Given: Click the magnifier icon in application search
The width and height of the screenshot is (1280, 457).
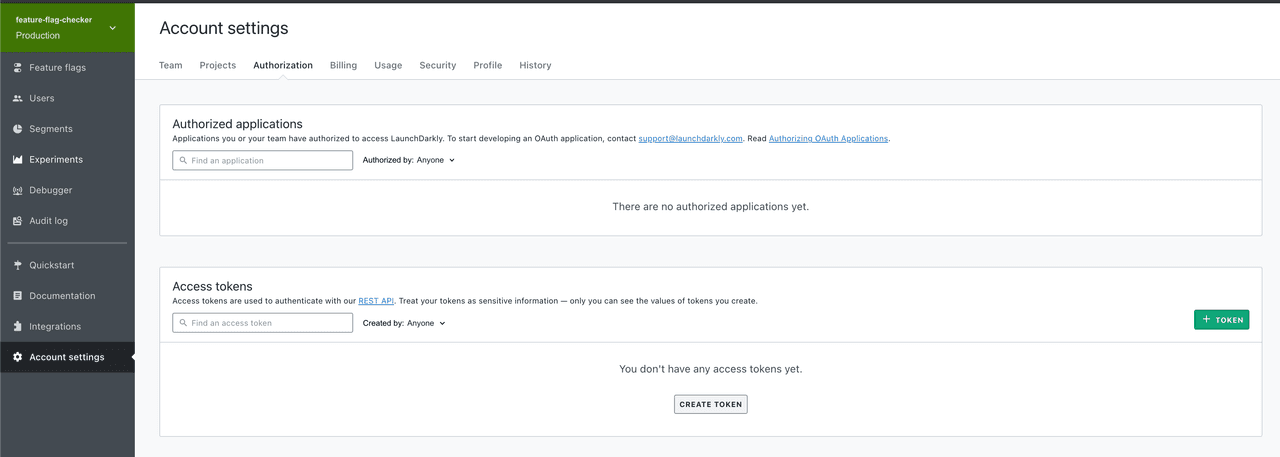Looking at the screenshot, I should [x=183, y=160].
